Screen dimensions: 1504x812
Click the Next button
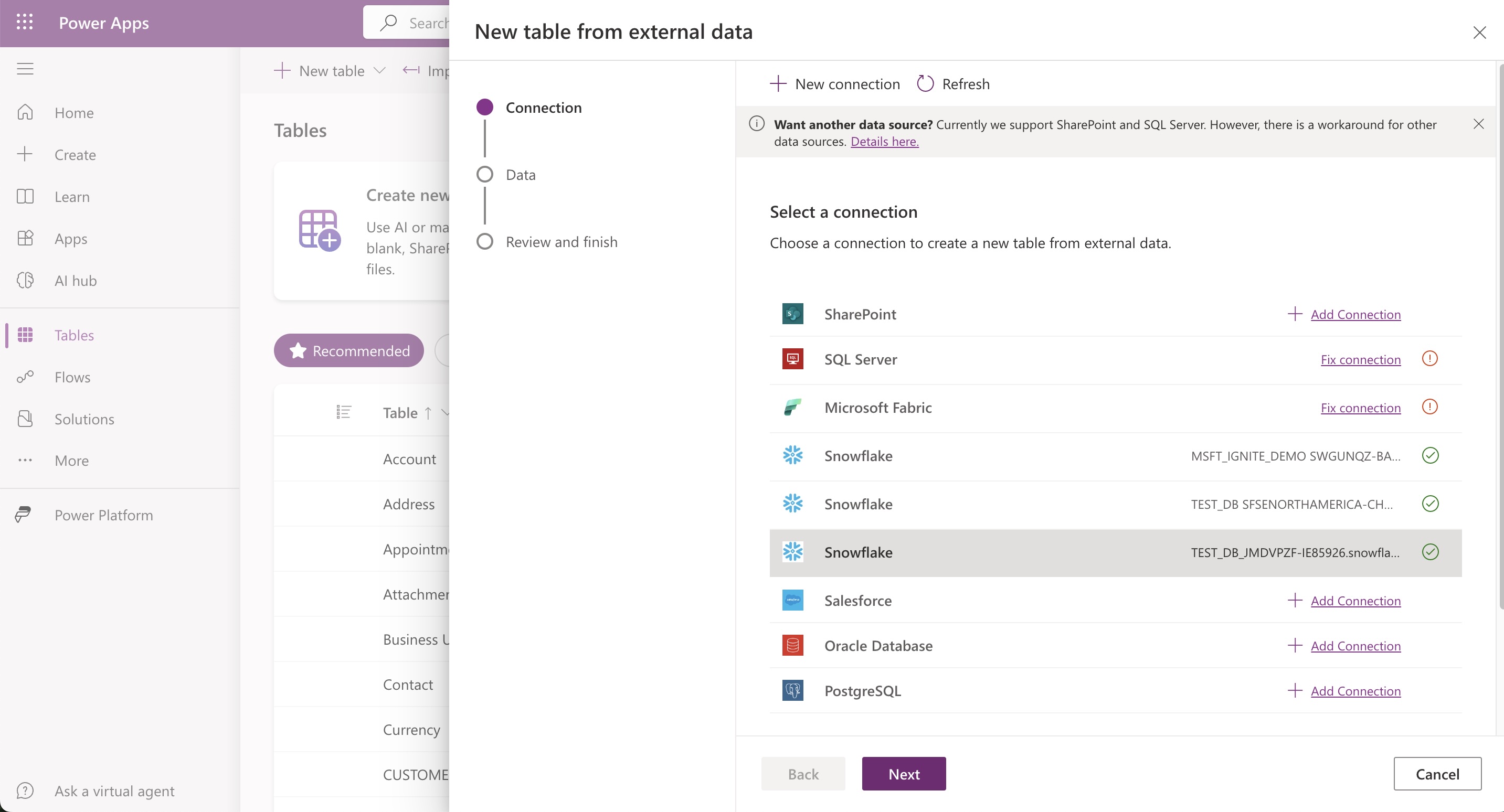coord(903,774)
